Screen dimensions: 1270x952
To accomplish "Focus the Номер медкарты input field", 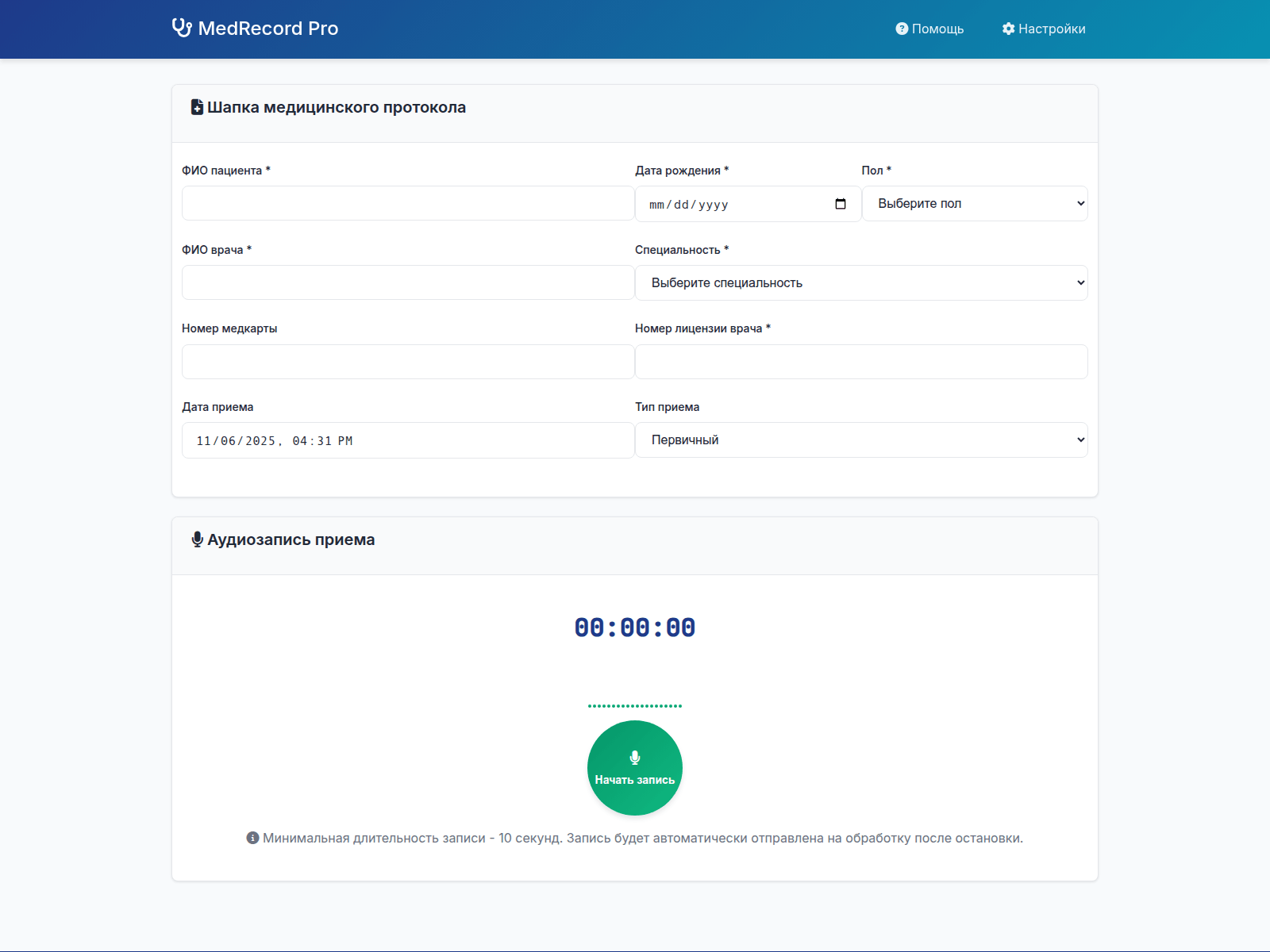I will [x=408, y=362].
